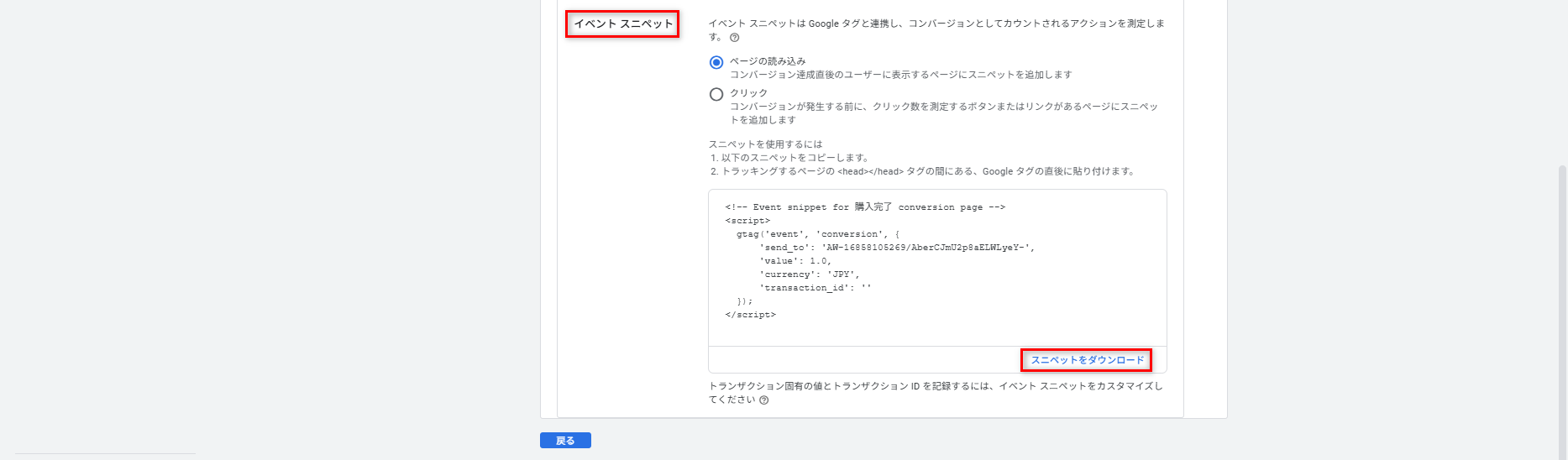
Task: Click the イベント スニペット section heading
Action: click(x=623, y=24)
